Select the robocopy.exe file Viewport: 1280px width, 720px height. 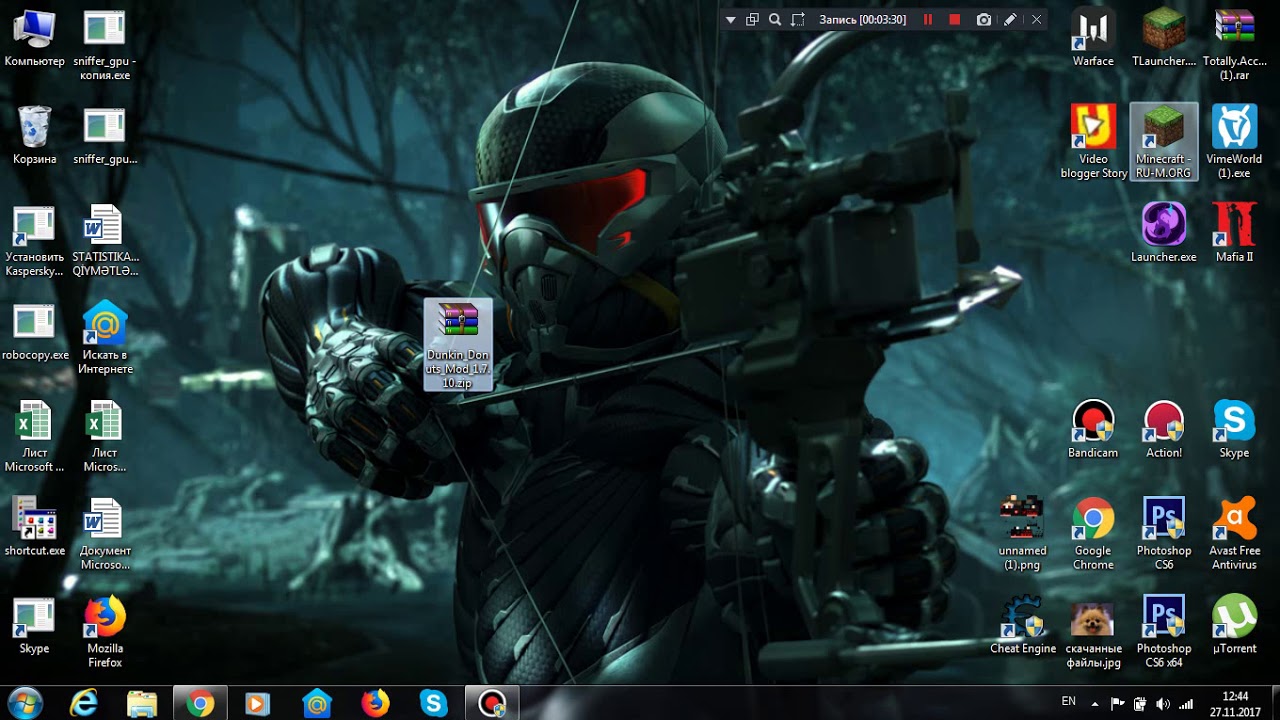(34, 332)
